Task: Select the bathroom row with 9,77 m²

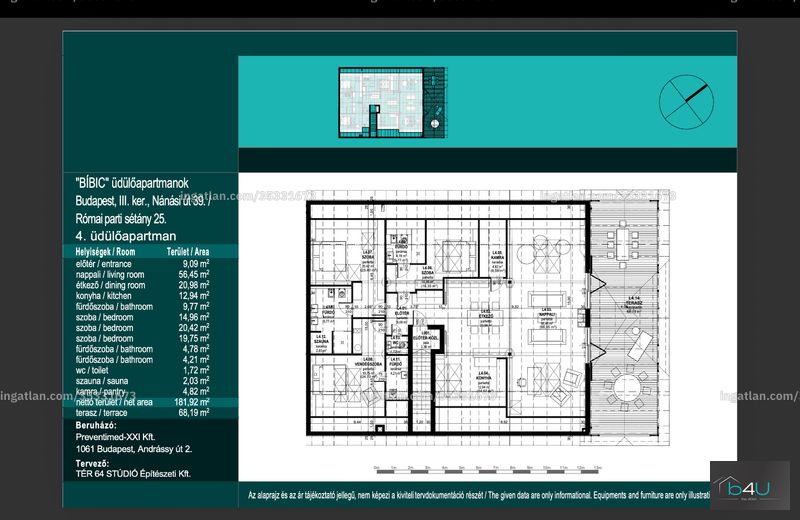Action: pos(142,307)
